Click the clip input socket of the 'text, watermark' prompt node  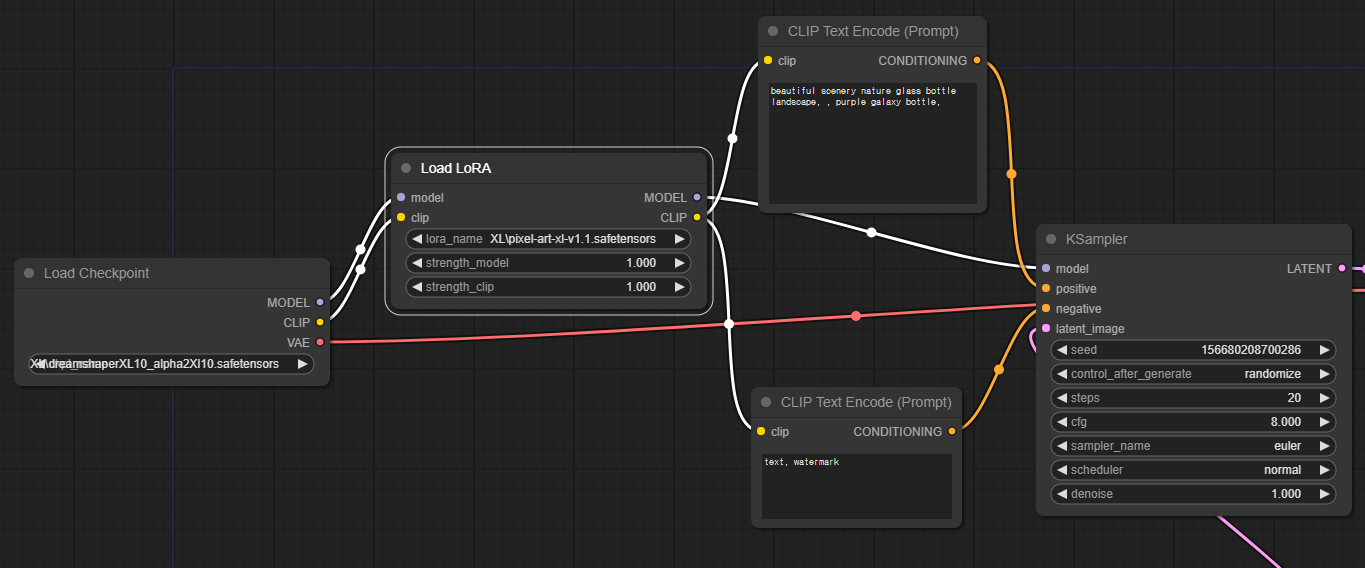pos(761,432)
